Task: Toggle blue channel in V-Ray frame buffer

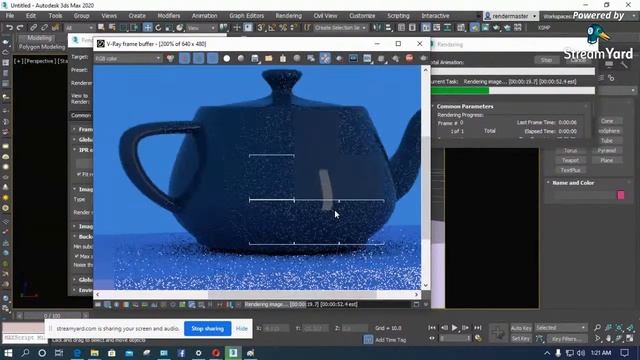Action: click(x=212, y=58)
